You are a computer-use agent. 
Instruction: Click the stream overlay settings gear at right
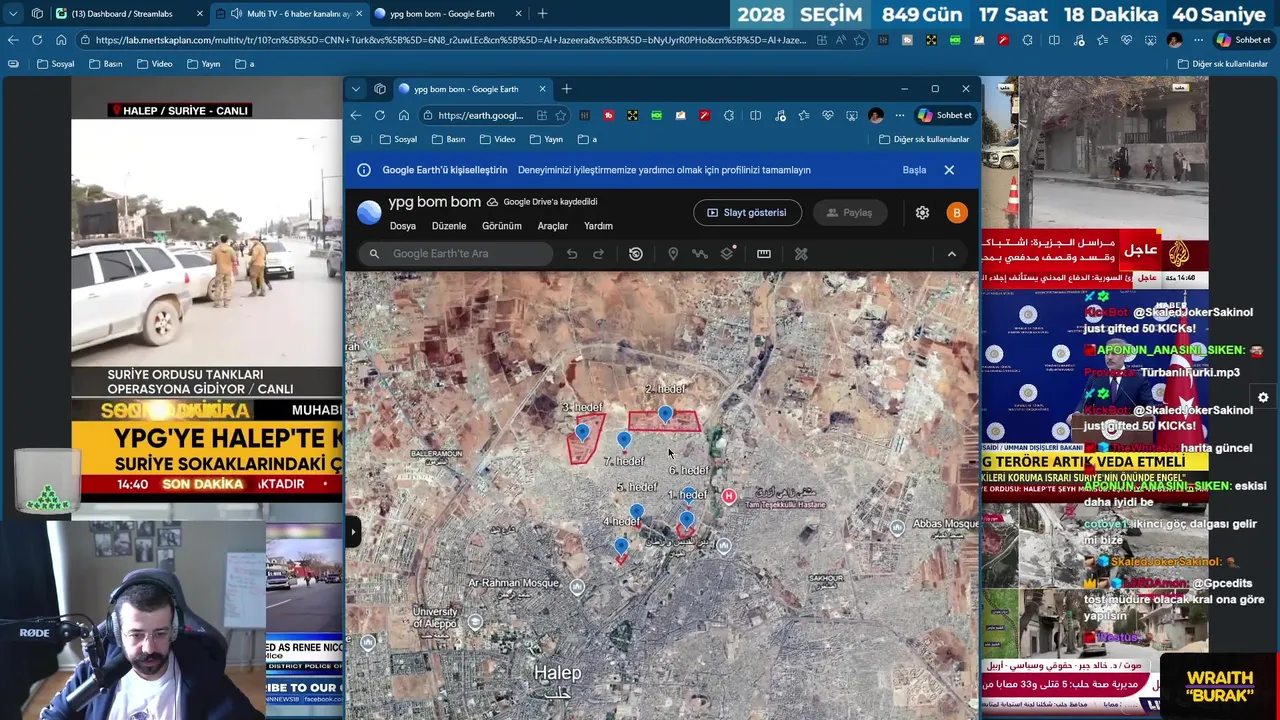pos(1263,397)
